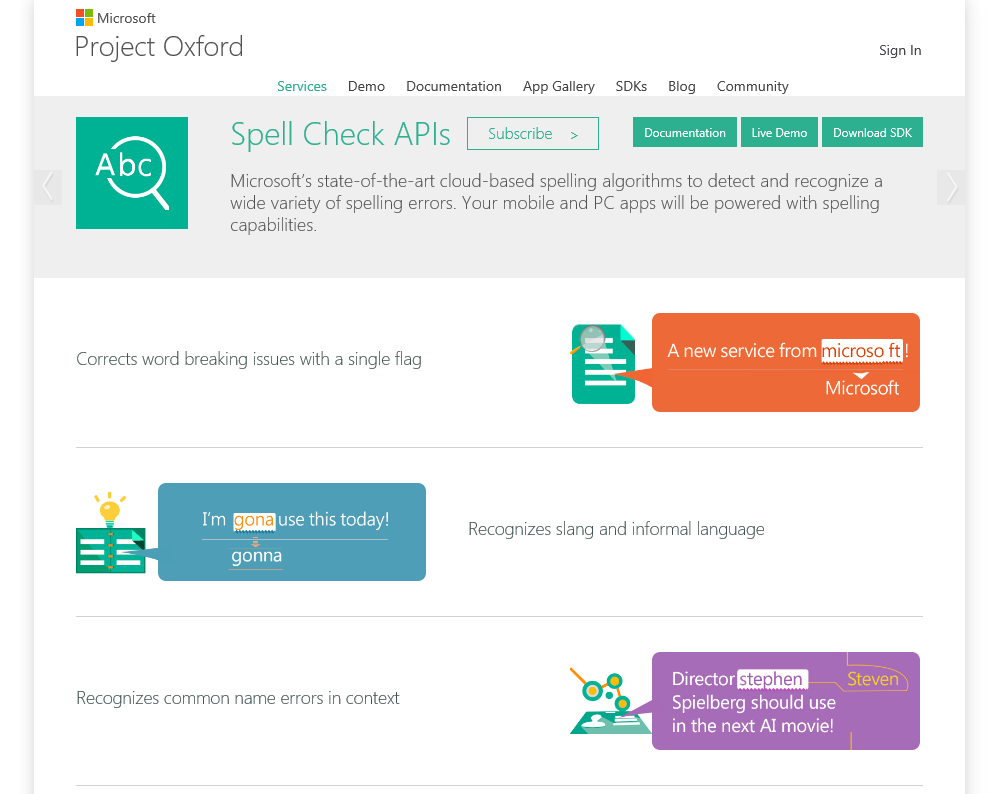Click the lightbulb notebook illustration
The width and height of the screenshot is (997, 794).
pos(111,534)
